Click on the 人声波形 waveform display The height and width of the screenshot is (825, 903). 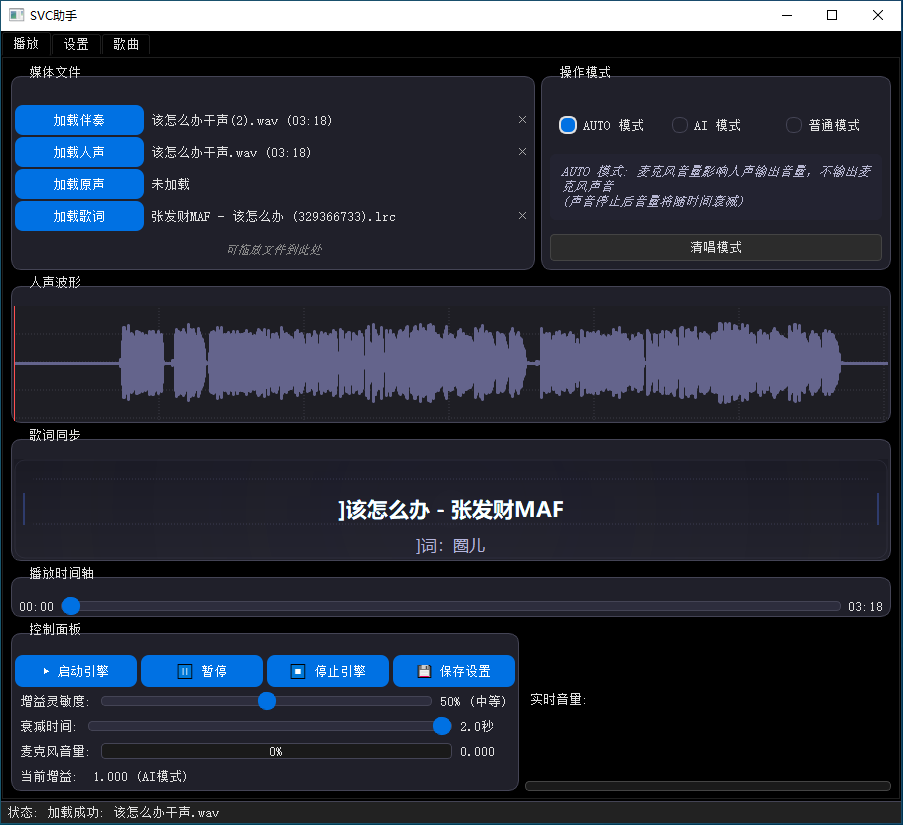tap(451, 363)
